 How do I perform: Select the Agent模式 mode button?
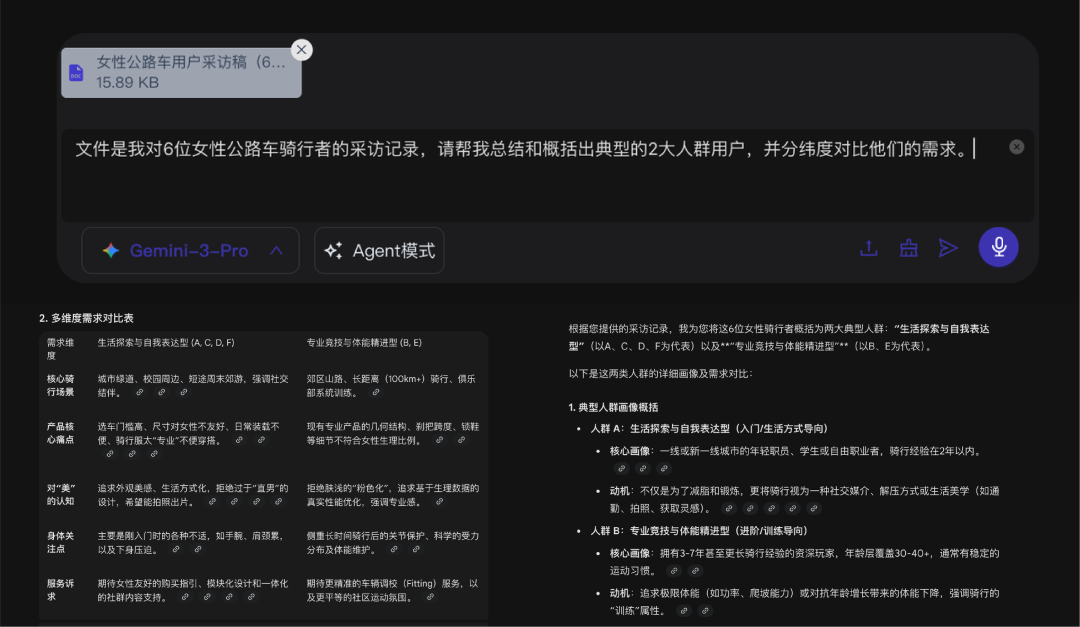(379, 250)
